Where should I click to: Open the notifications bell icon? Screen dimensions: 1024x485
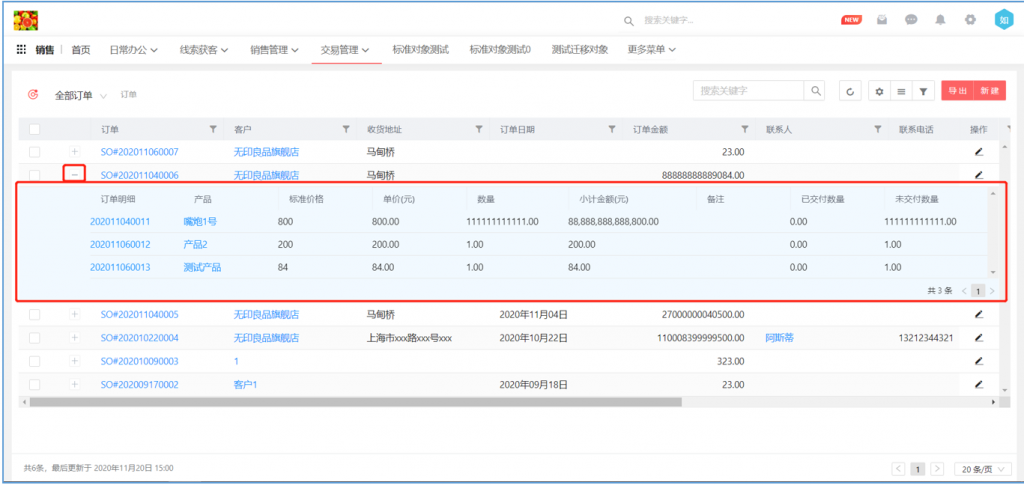click(x=939, y=20)
